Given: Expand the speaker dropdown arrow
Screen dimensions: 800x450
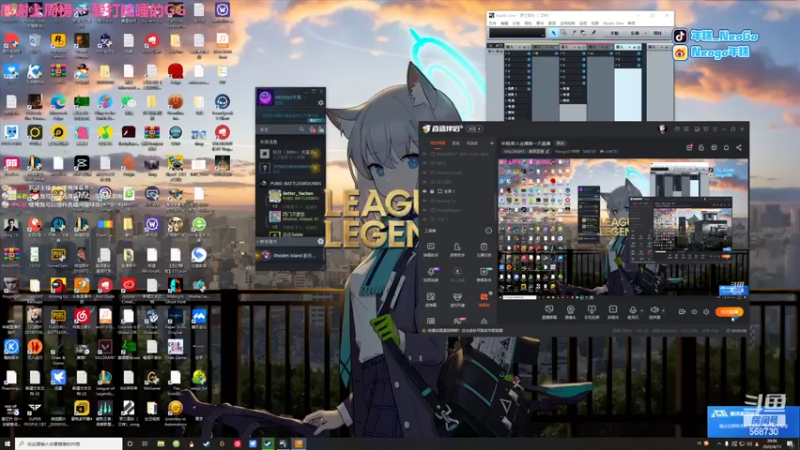Looking at the screenshot, I should coord(663,310).
